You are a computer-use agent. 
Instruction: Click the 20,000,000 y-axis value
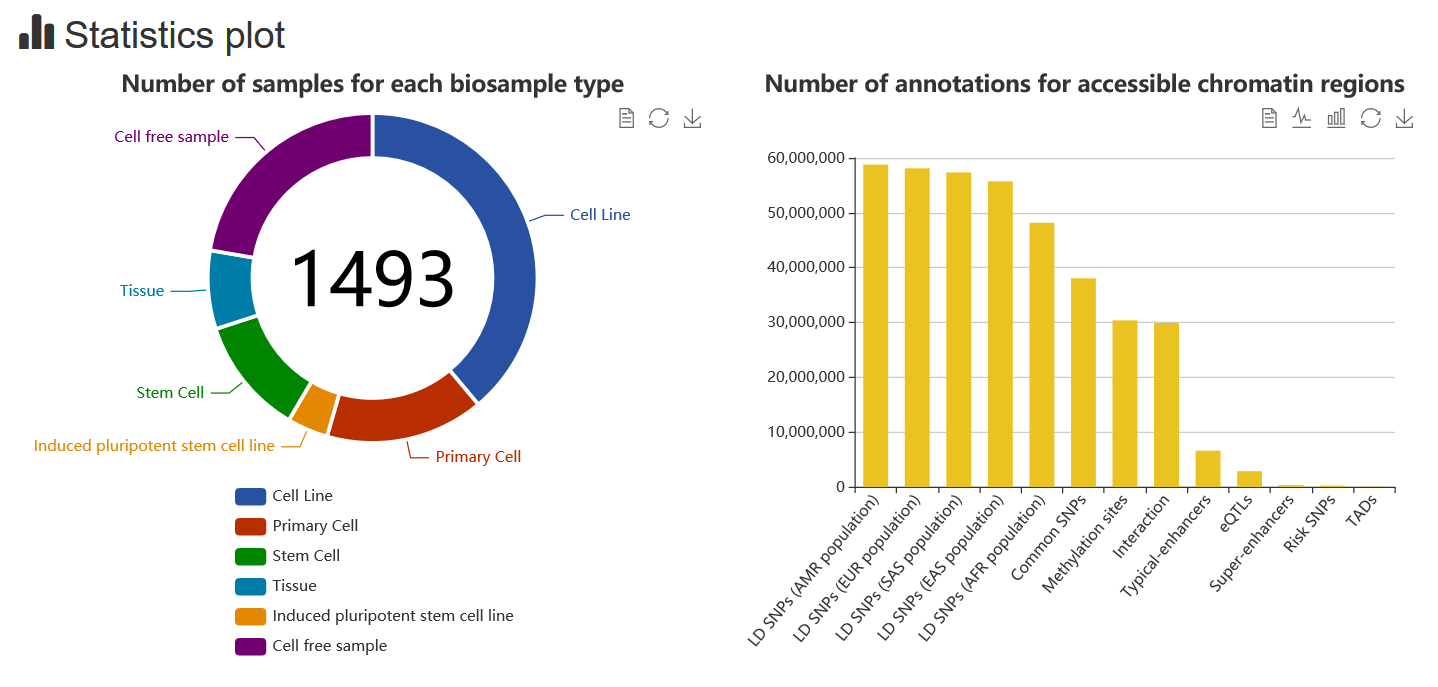point(806,378)
